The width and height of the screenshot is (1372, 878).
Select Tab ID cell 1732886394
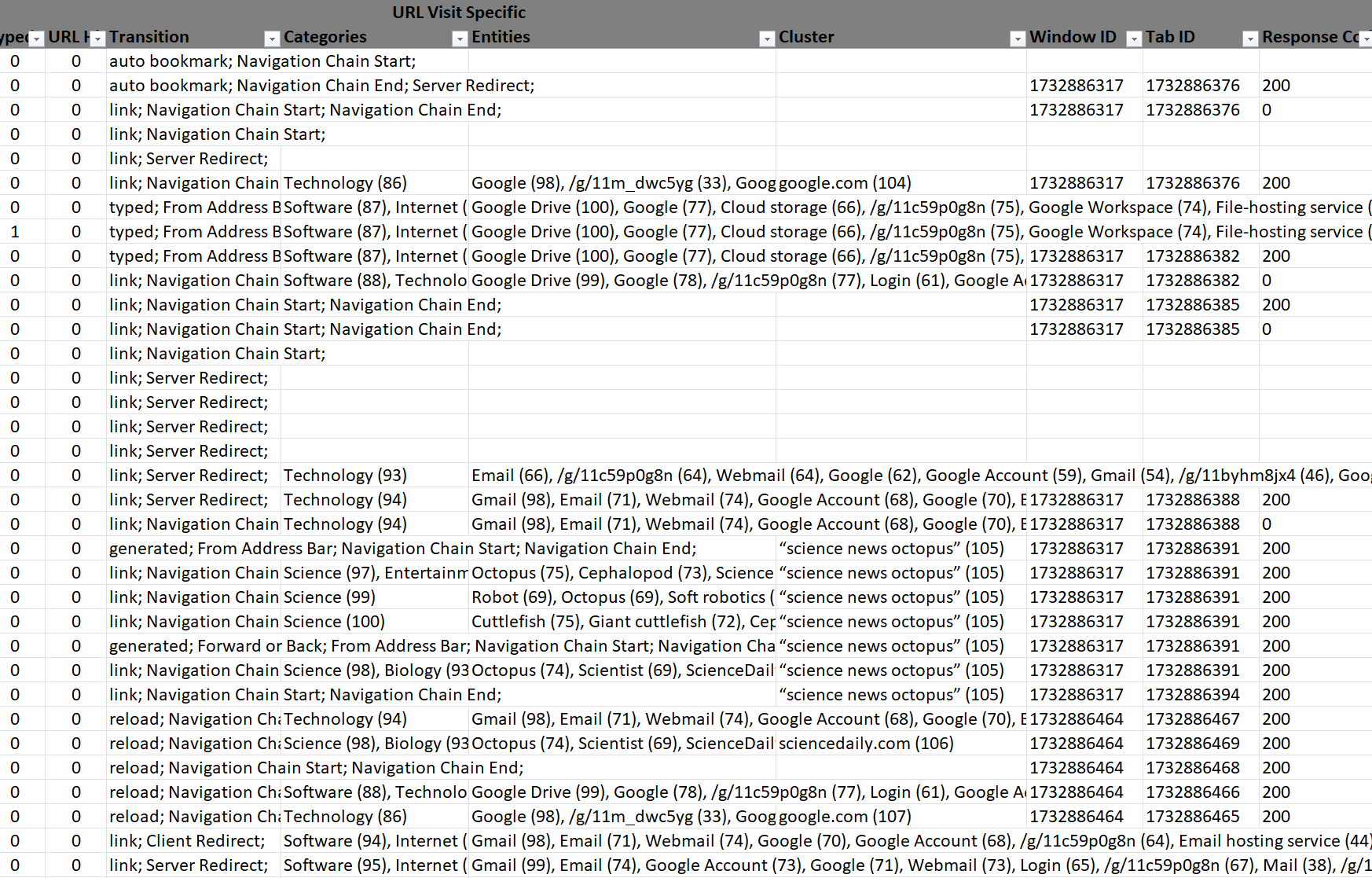(1201, 695)
